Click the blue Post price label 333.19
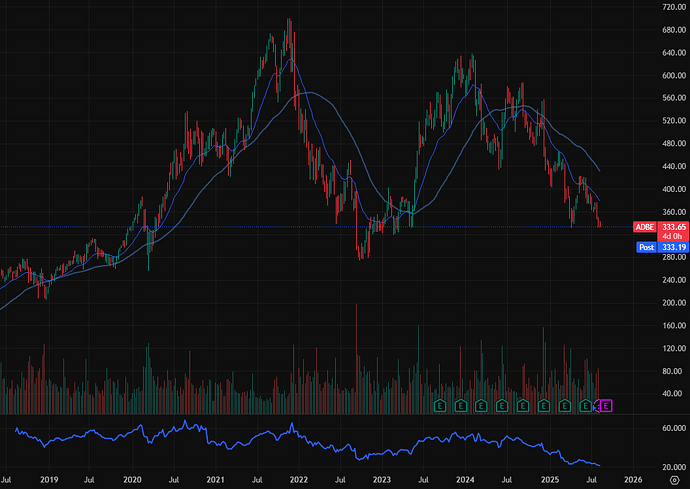 (661, 247)
